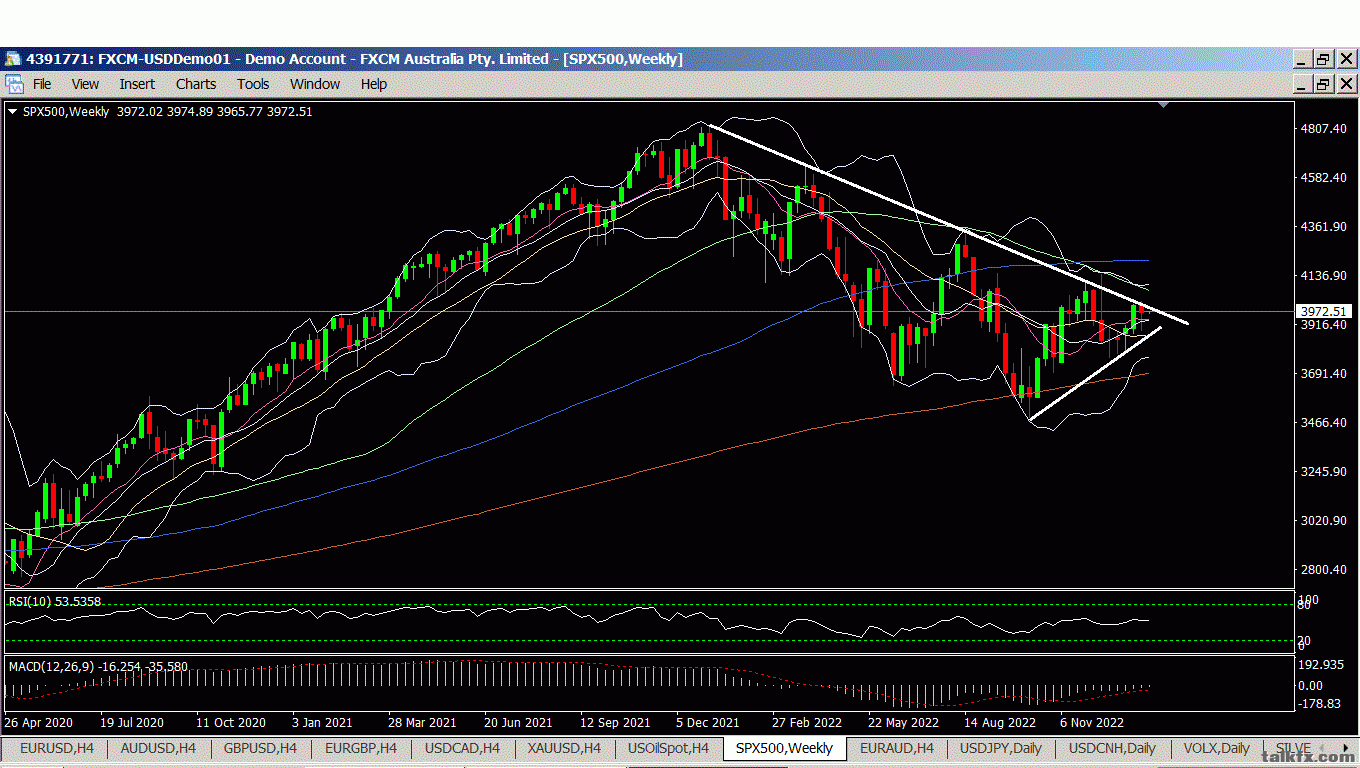Switch to the USDCNH,Daily chart tab

point(1112,748)
